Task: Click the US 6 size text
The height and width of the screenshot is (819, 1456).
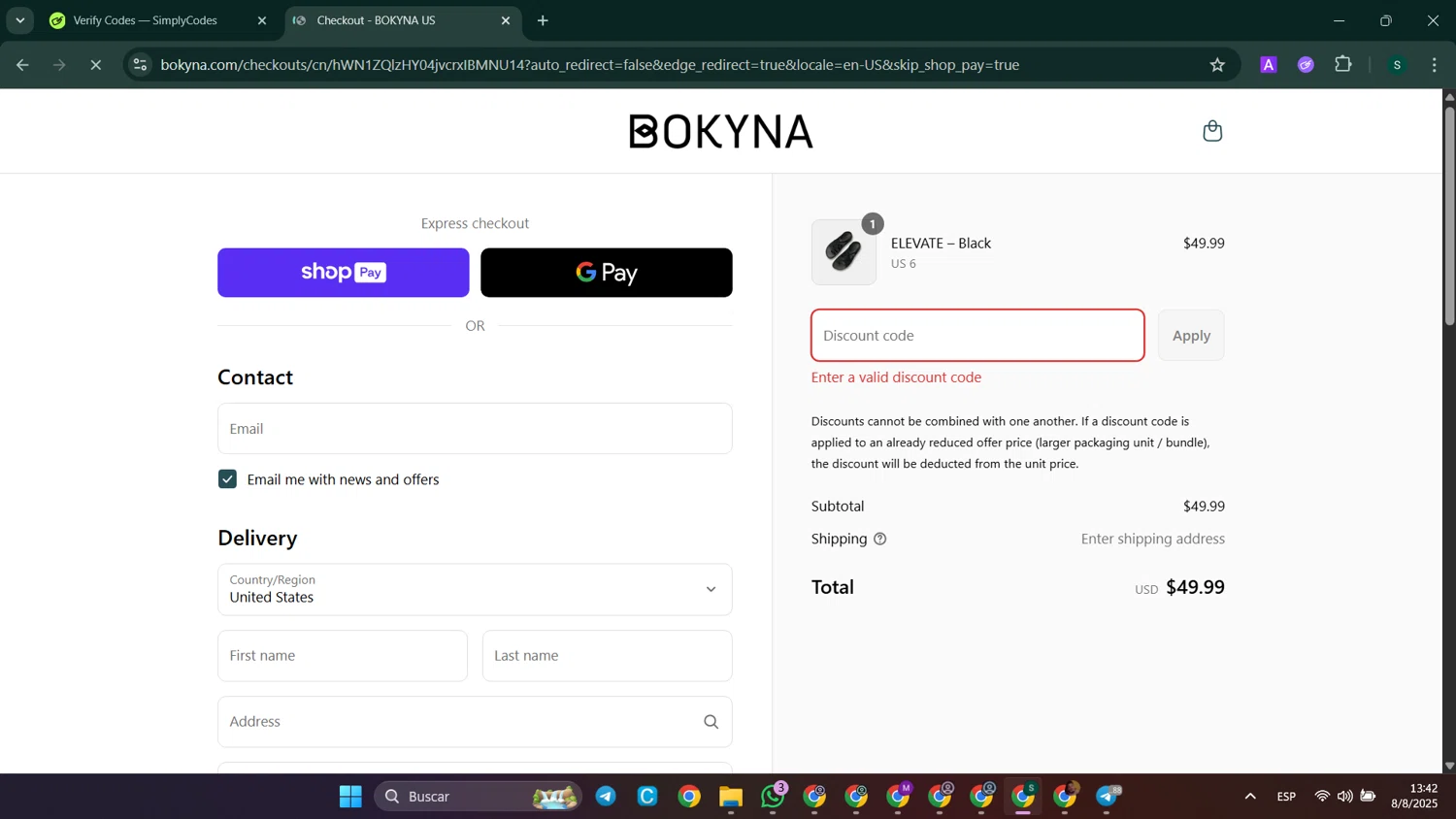Action: (903, 264)
